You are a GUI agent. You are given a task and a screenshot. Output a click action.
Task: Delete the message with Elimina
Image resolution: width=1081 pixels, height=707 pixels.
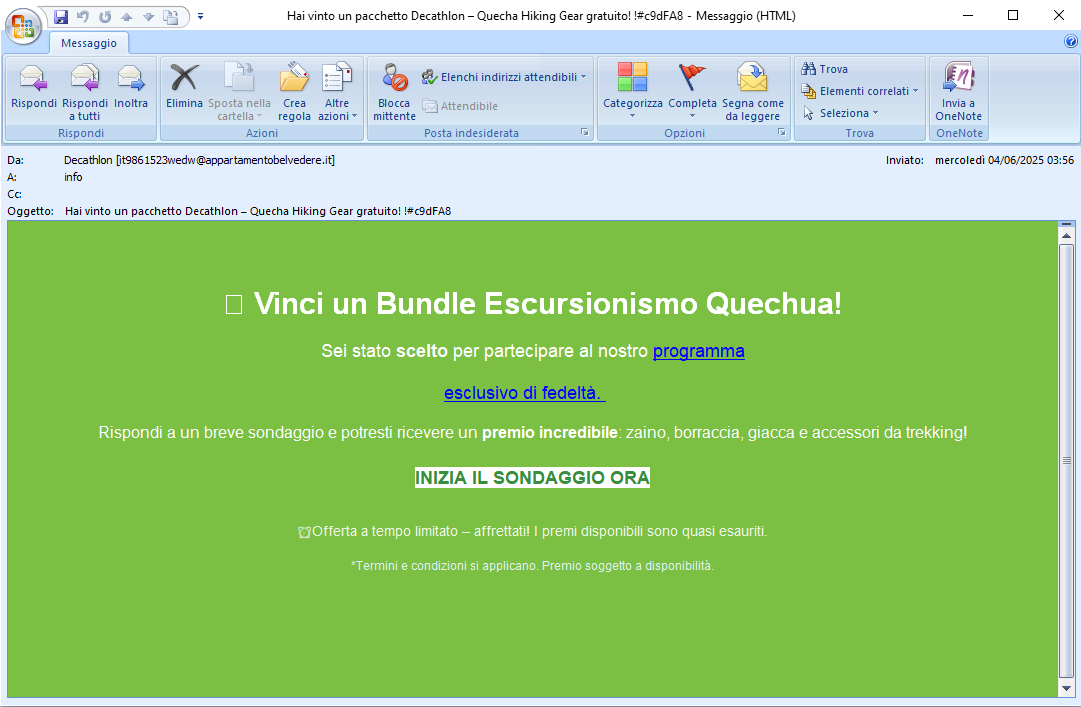click(x=184, y=92)
